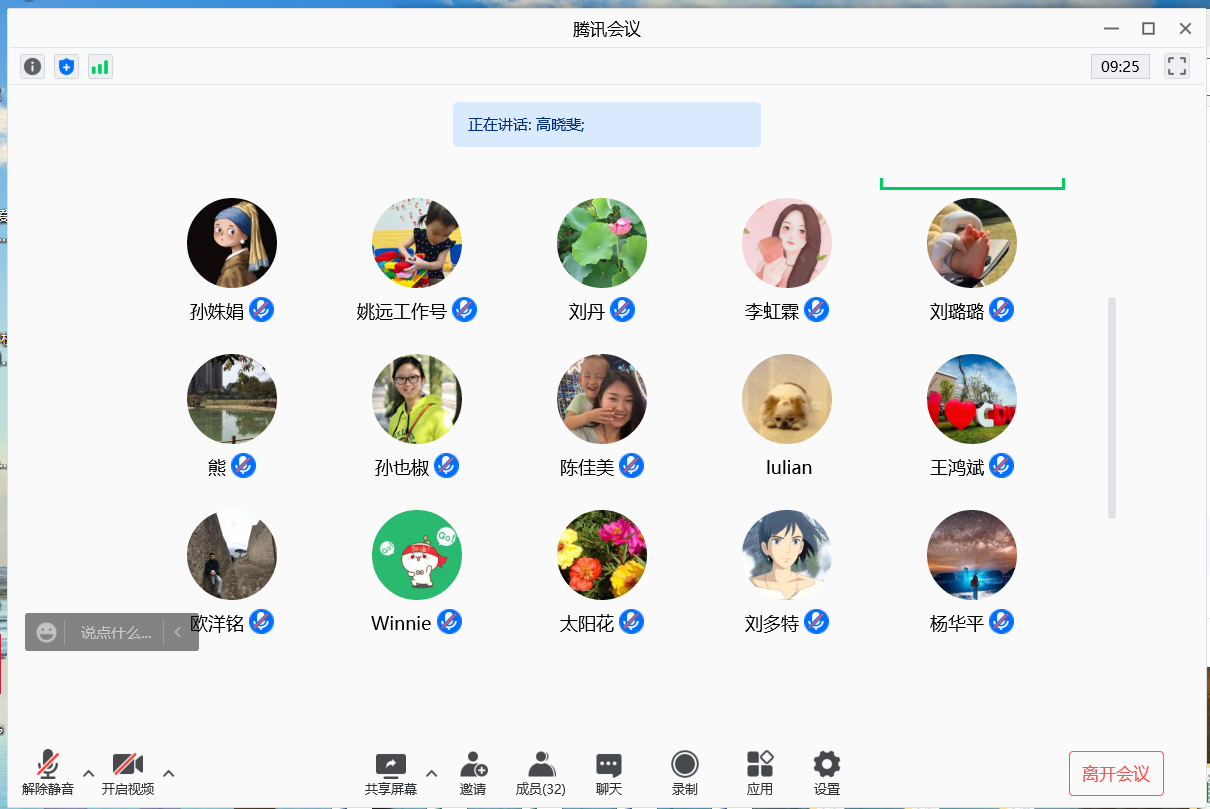The image size is (1210, 809).
Task: Unmute microphone with 解除静音
Action: point(48,773)
